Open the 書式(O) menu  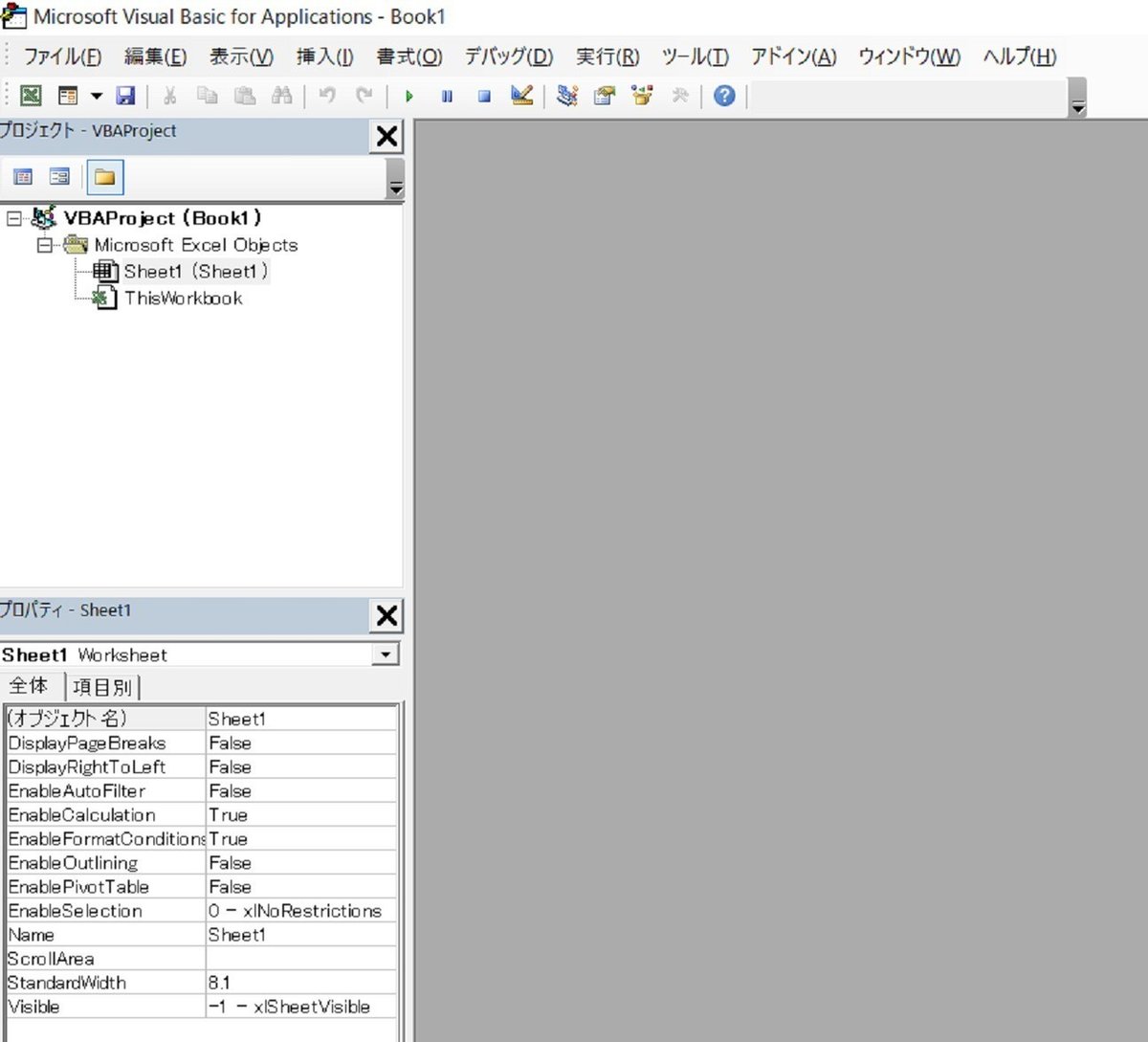point(408,56)
